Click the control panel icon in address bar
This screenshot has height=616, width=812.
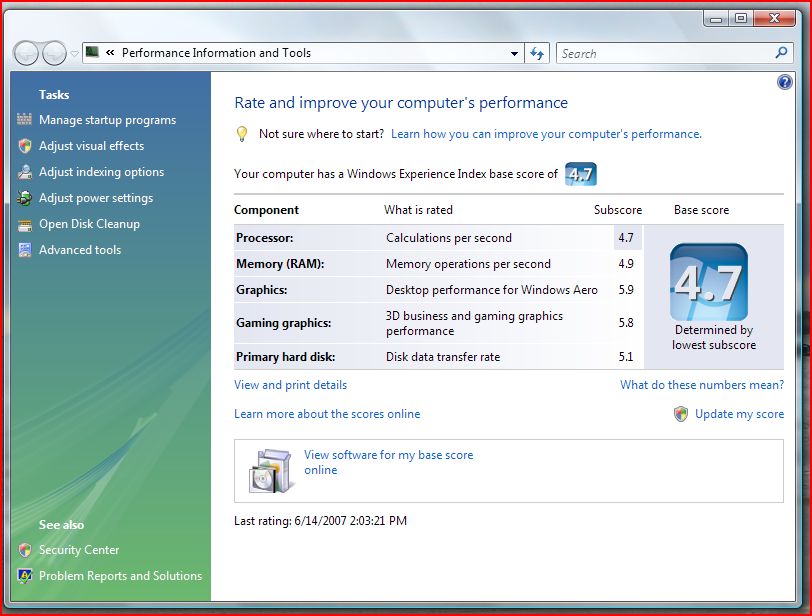point(92,52)
